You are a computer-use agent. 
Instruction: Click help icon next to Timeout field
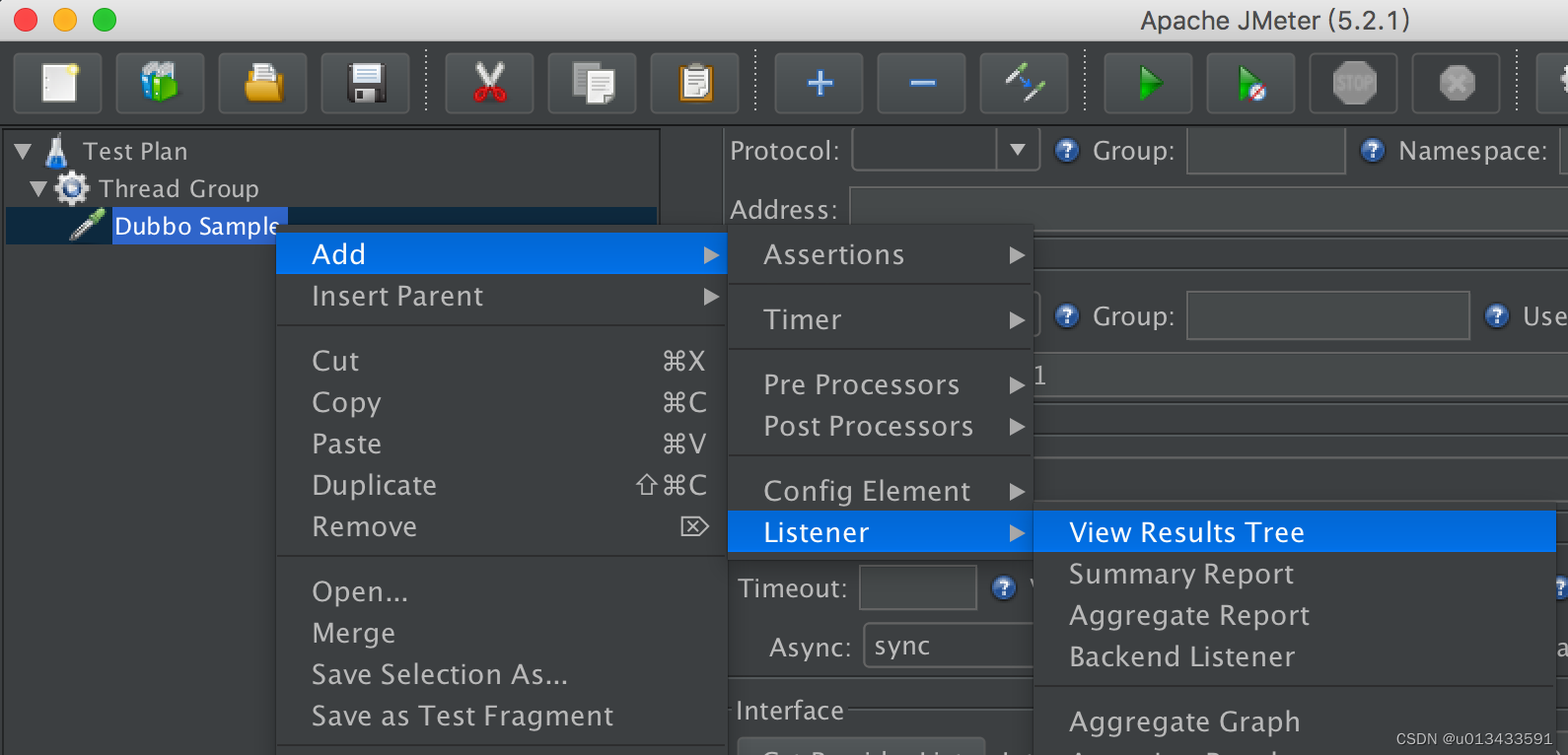click(1004, 588)
